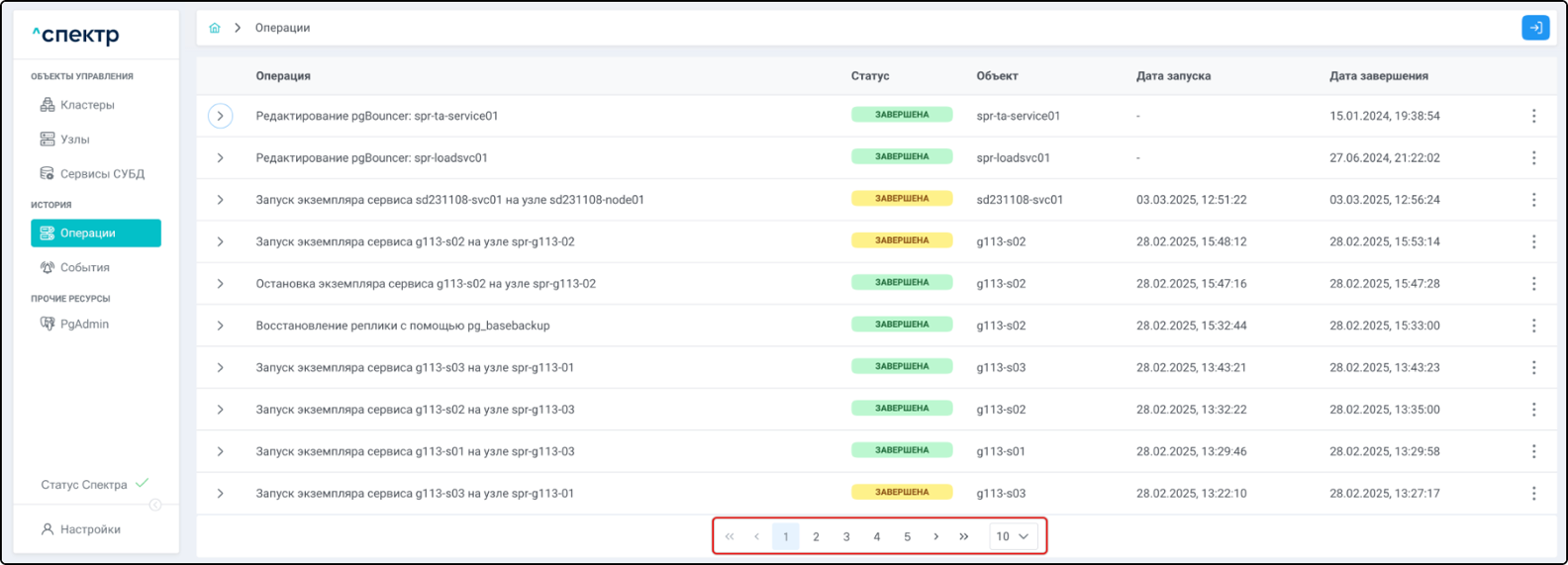
Task: Check Статус Спектра indicator
Action: [94, 485]
